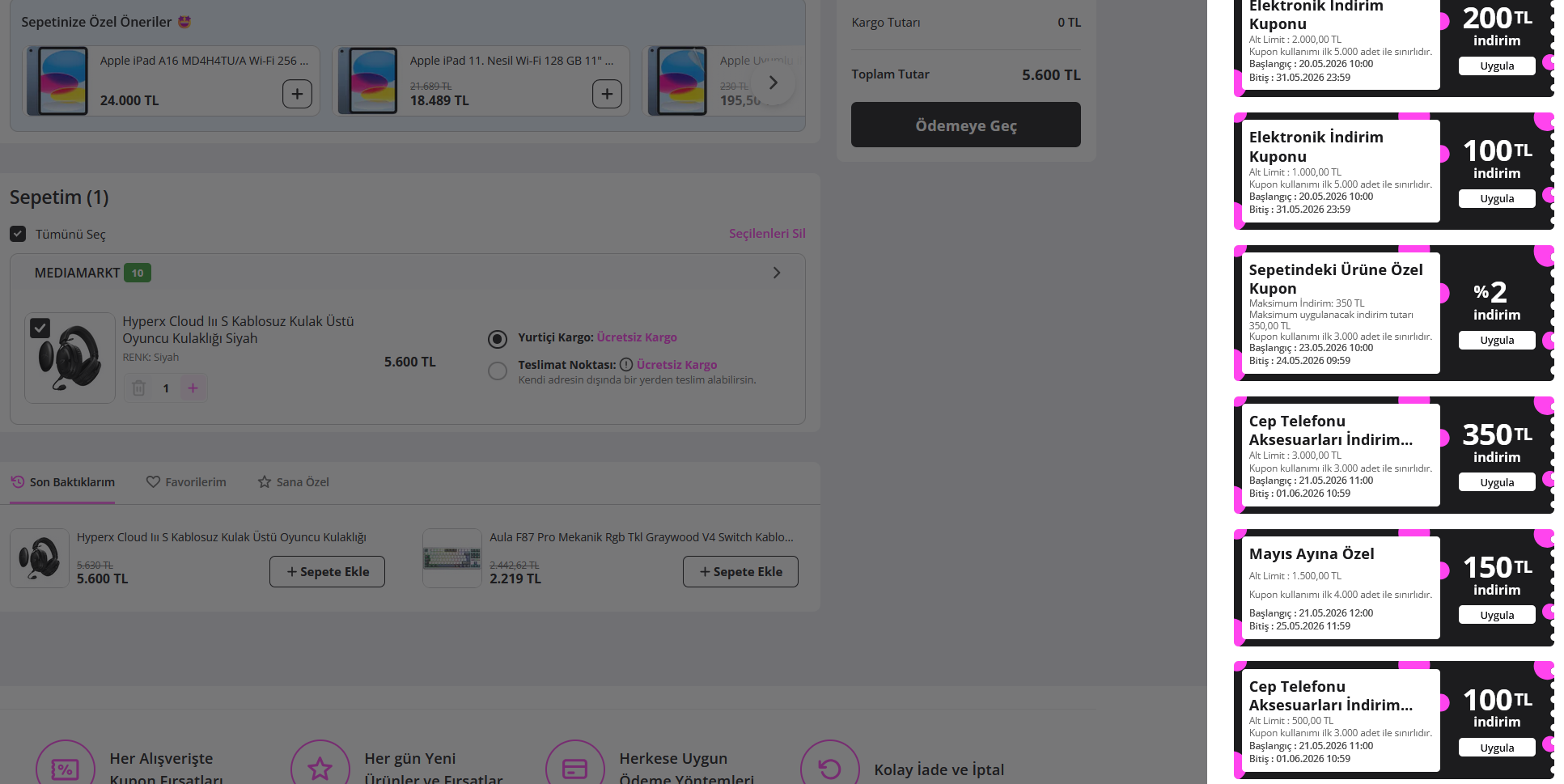Click MEDIAMARKT seller name
The width and height of the screenshot is (1564, 784).
[x=77, y=273]
